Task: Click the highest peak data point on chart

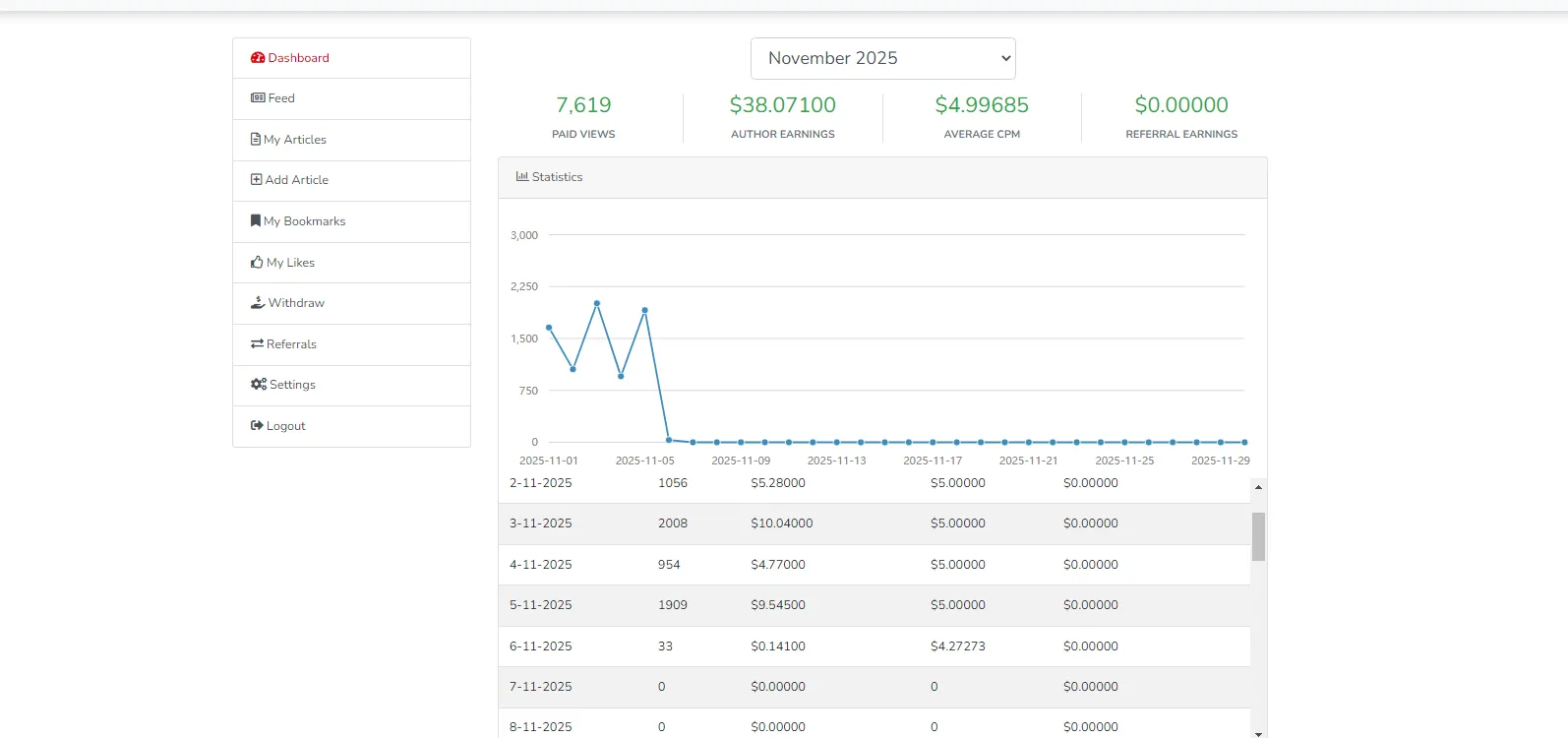Action: pos(597,303)
